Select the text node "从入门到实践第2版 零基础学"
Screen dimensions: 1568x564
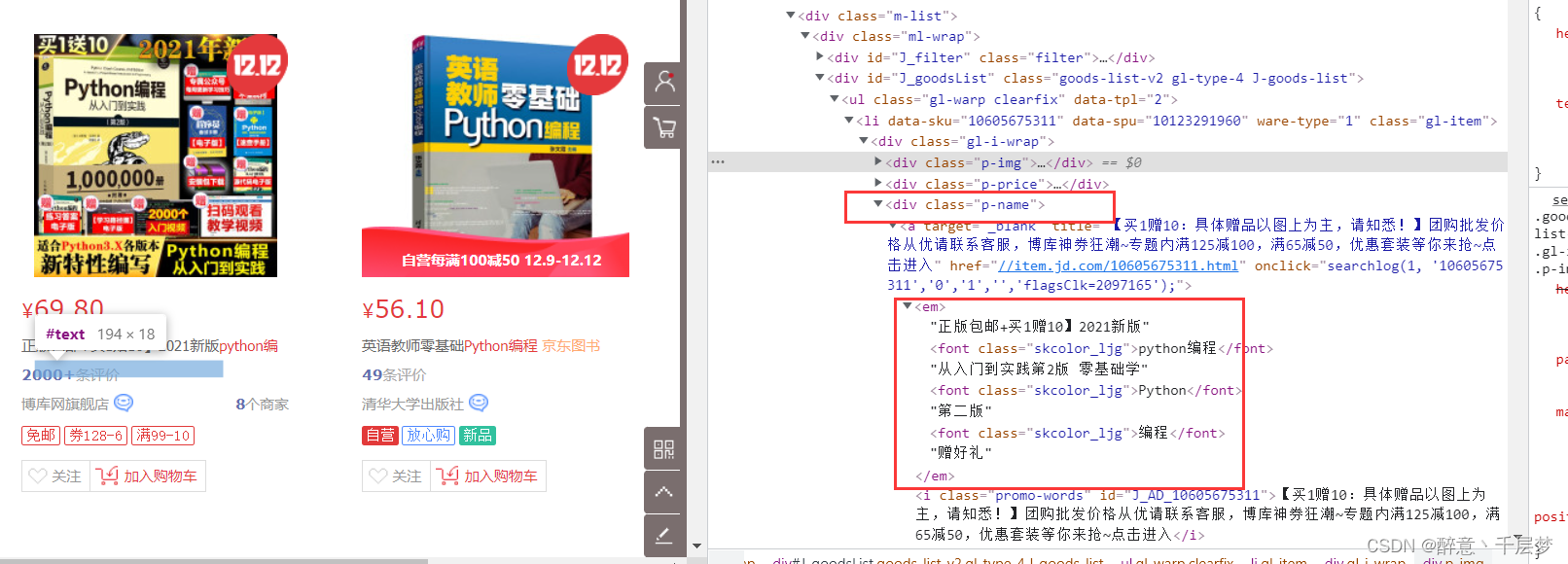tap(1039, 370)
